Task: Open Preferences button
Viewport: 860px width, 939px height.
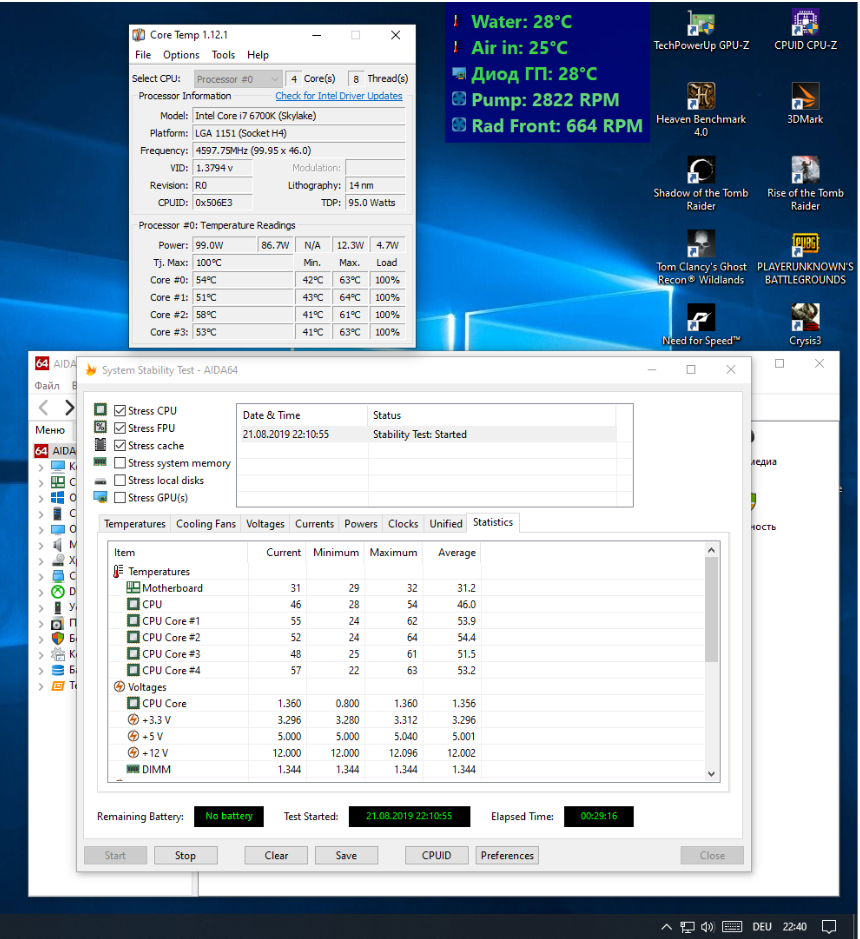Action: [507, 855]
